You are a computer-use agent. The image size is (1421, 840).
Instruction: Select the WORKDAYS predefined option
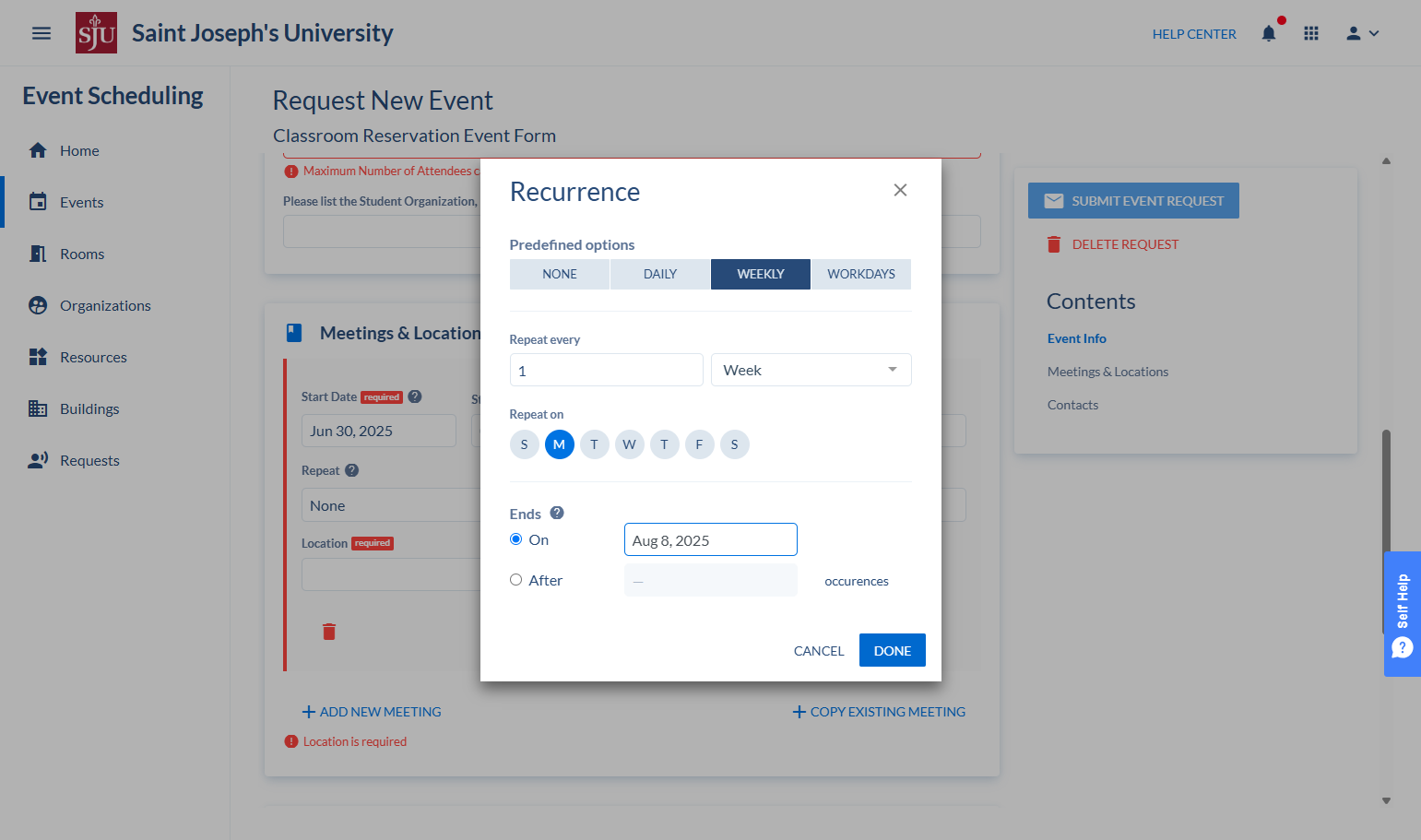(861, 274)
